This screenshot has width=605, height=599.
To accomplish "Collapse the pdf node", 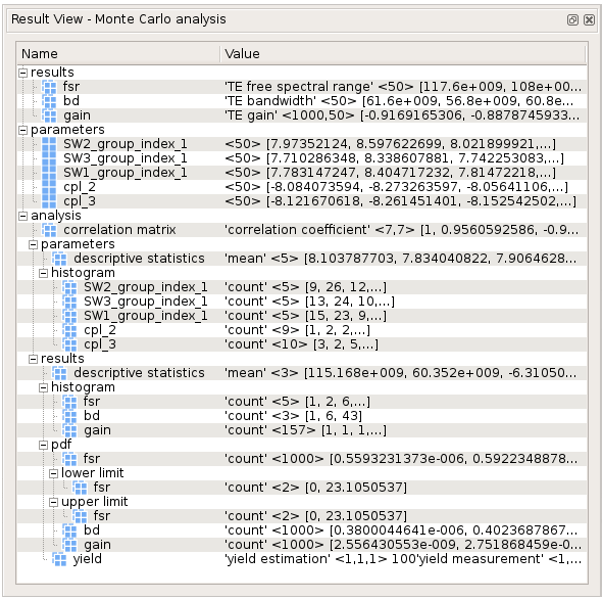I will tap(44, 445).
